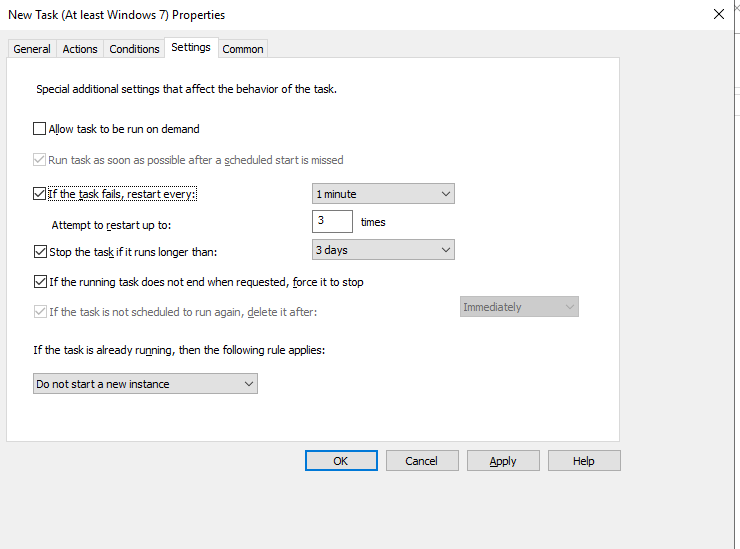Click the Cancel button
Screen dimensions: 740x549
point(421,461)
